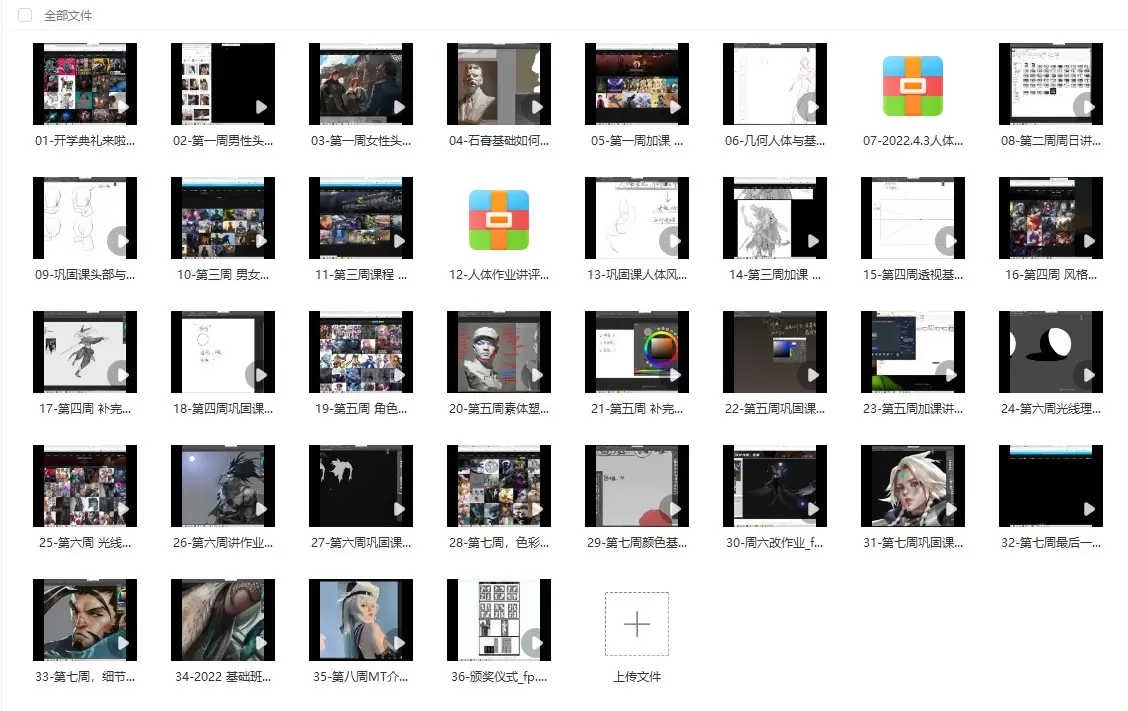The height and width of the screenshot is (711, 1128).
Task: Click play icon on 09-巩固课头部与 video
Action: 120,240
